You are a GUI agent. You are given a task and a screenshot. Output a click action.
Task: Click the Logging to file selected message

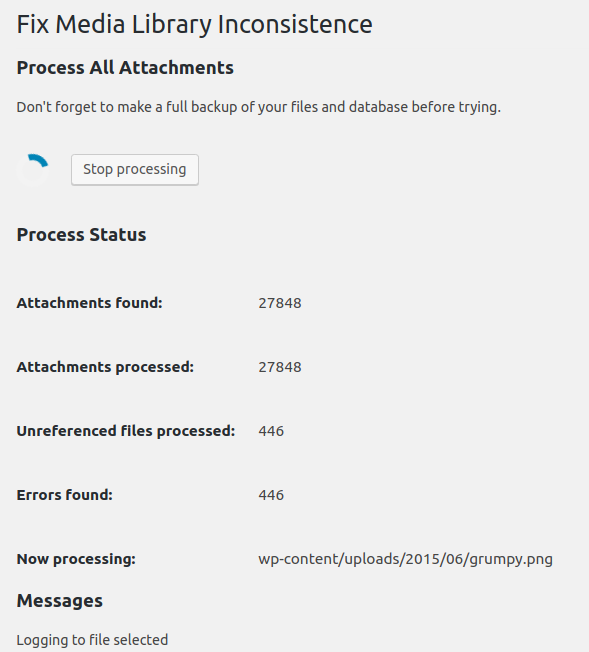92,640
